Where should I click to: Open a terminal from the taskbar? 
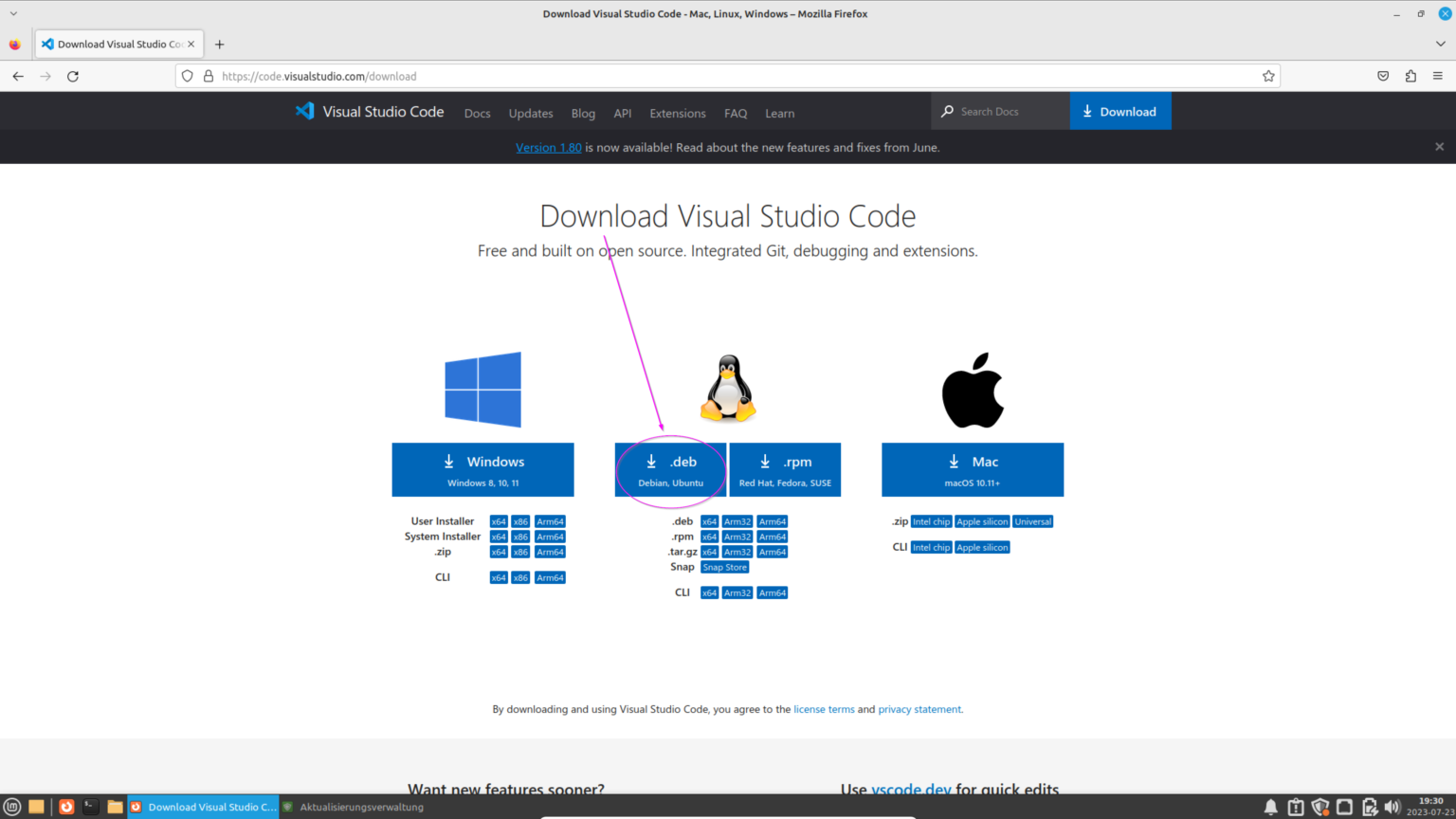[x=90, y=807]
